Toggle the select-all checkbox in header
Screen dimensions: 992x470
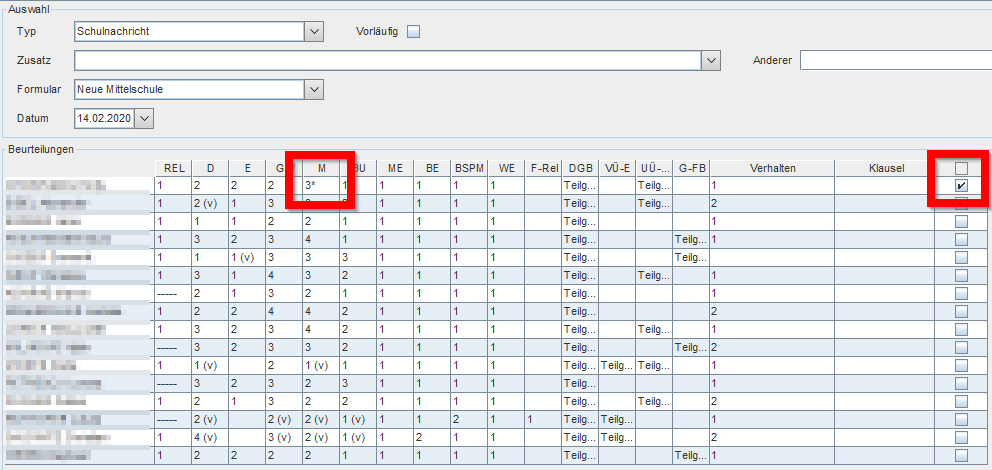pyautogui.click(x=961, y=168)
